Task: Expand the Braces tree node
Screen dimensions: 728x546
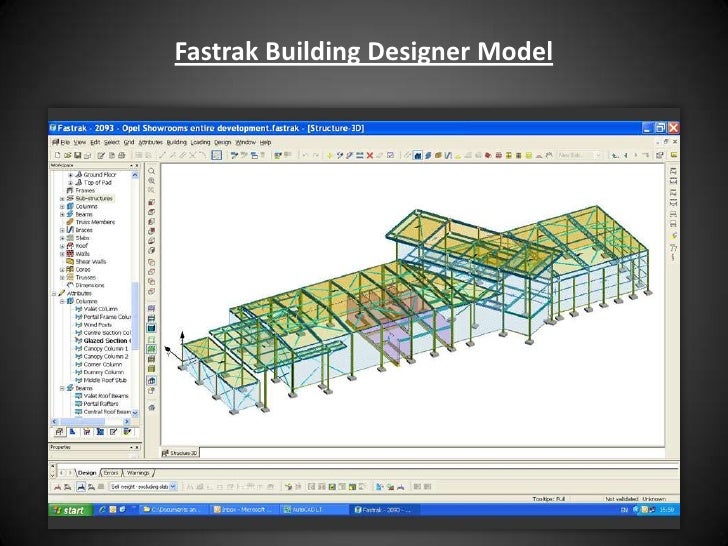Action: click(62, 230)
